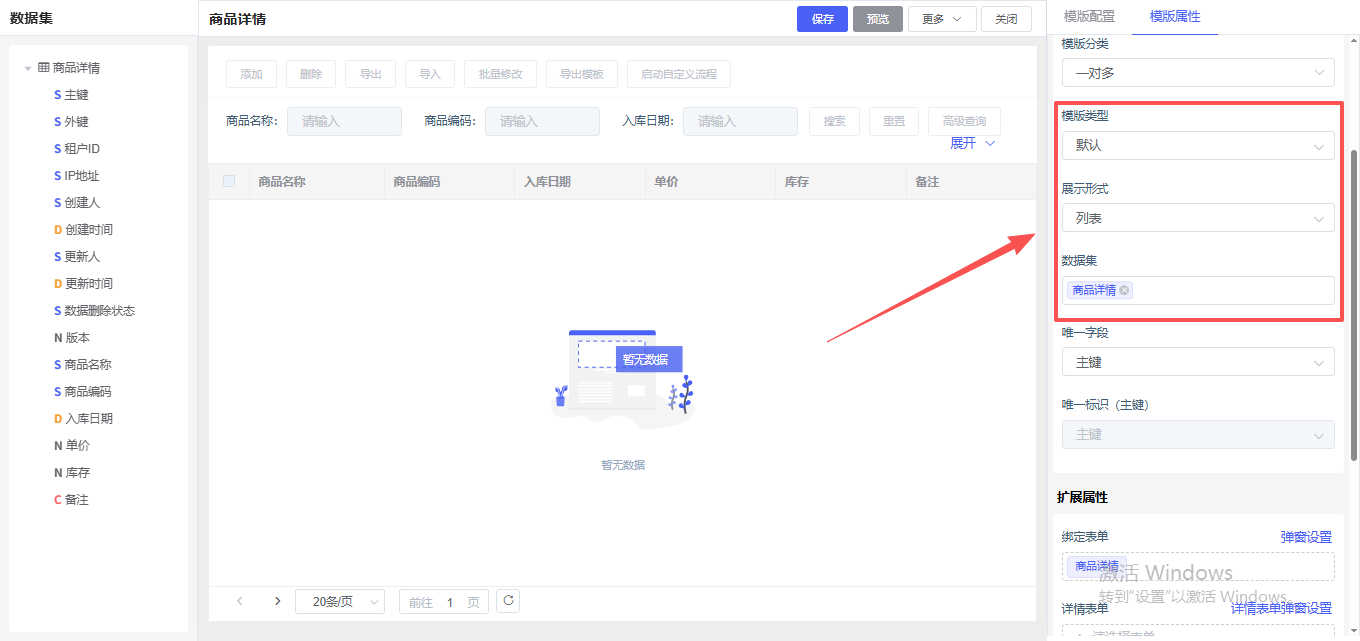Click the 预览 button
Screen dimensions: 1360x641
click(877, 19)
